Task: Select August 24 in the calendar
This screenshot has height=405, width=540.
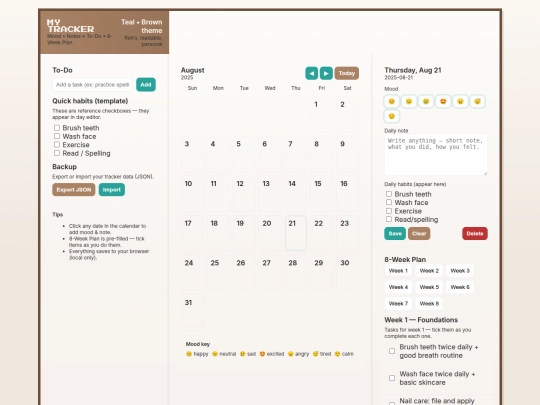Action: coord(192,273)
